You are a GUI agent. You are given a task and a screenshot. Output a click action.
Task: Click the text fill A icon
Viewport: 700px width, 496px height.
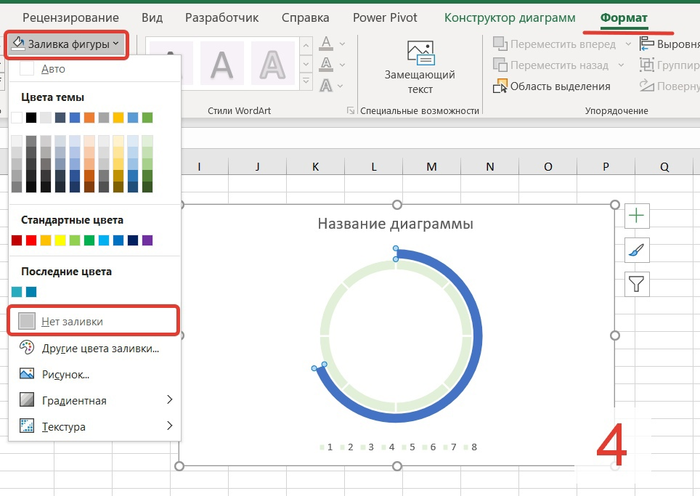(x=326, y=44)
